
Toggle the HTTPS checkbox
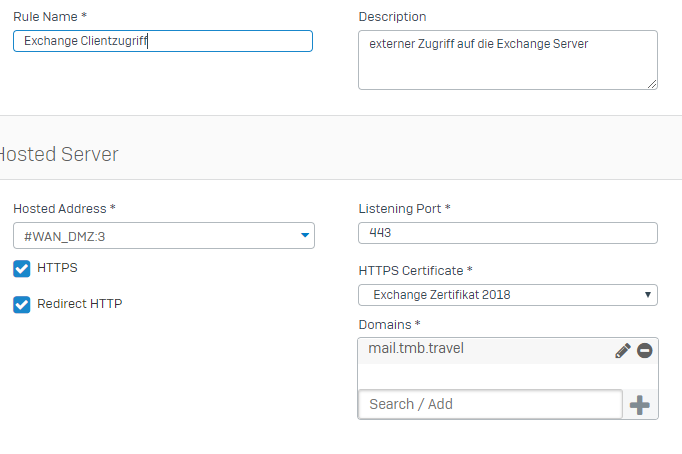pos(22,268)
